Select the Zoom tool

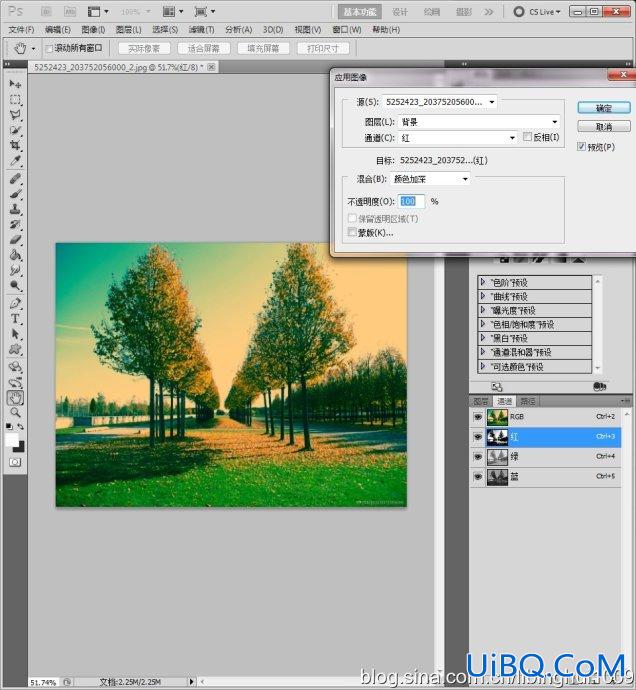click(x=15, y=413)
